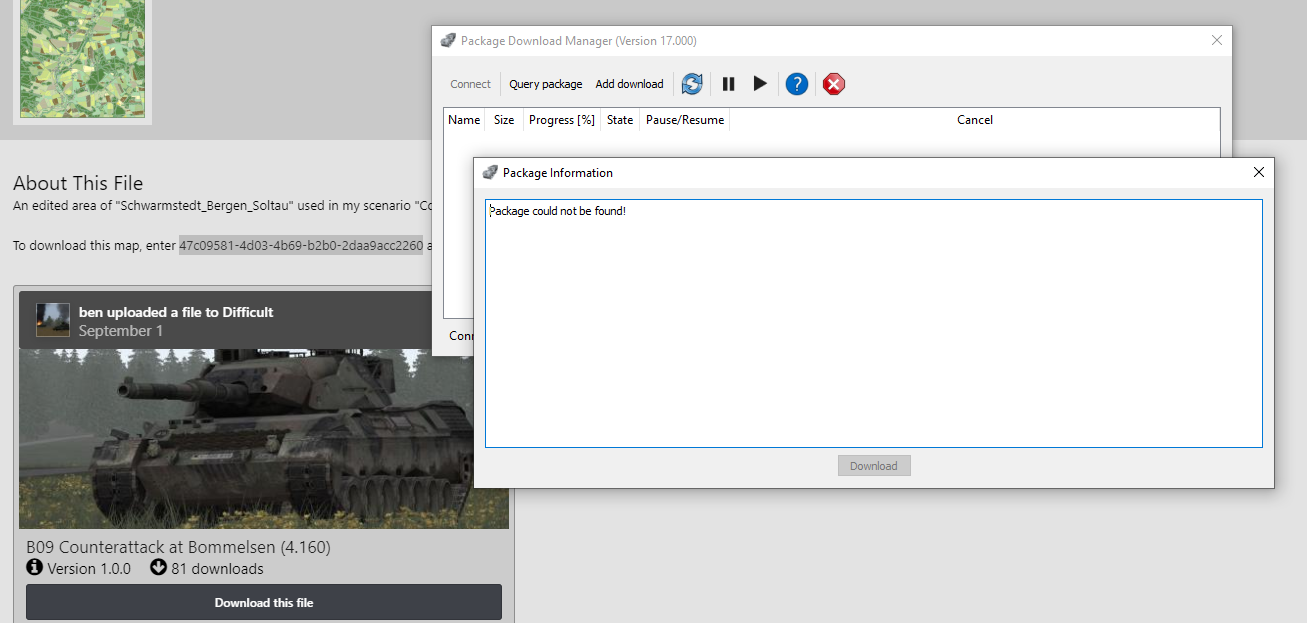Image resolution: width=1307 pixels, height=623 pixels.
Task: Click the 81 downloads arrow icon
Action: coord(158,568)
